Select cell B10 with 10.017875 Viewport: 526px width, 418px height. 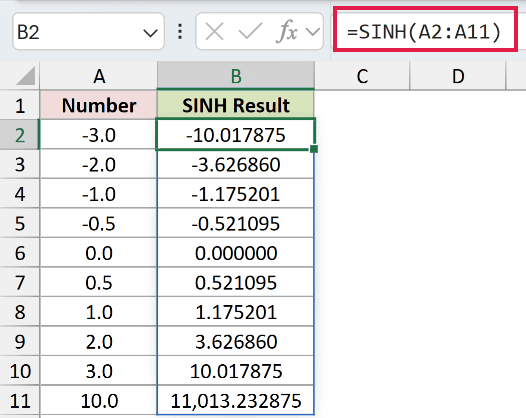pyautogui.click(x=235, y=371)
